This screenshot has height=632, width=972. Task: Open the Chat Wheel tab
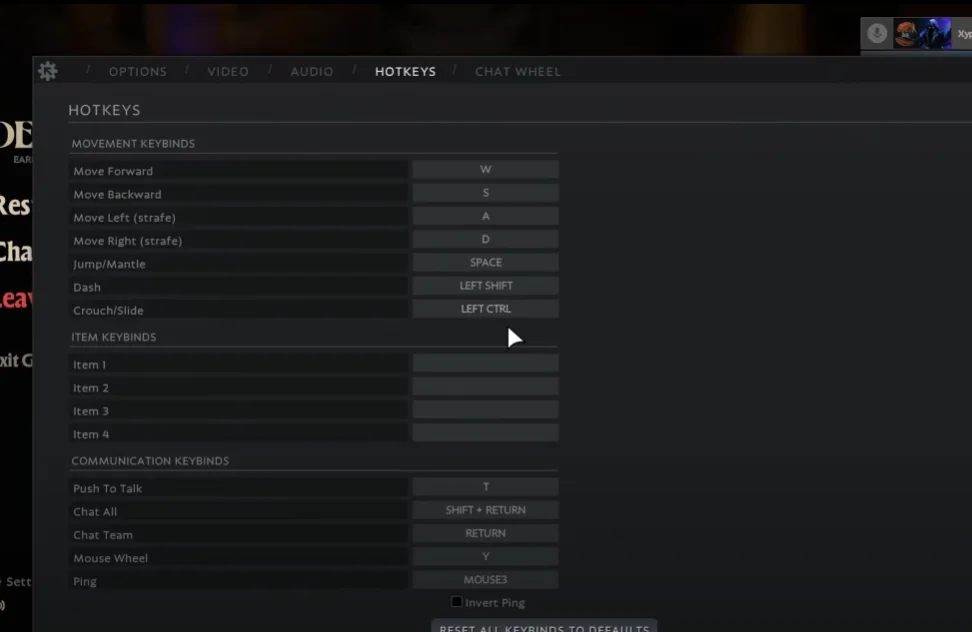[517, 72]
